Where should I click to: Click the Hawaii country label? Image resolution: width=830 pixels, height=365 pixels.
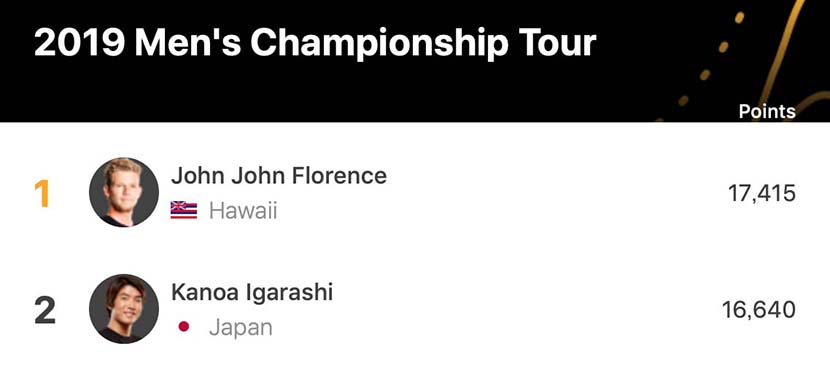243,211
